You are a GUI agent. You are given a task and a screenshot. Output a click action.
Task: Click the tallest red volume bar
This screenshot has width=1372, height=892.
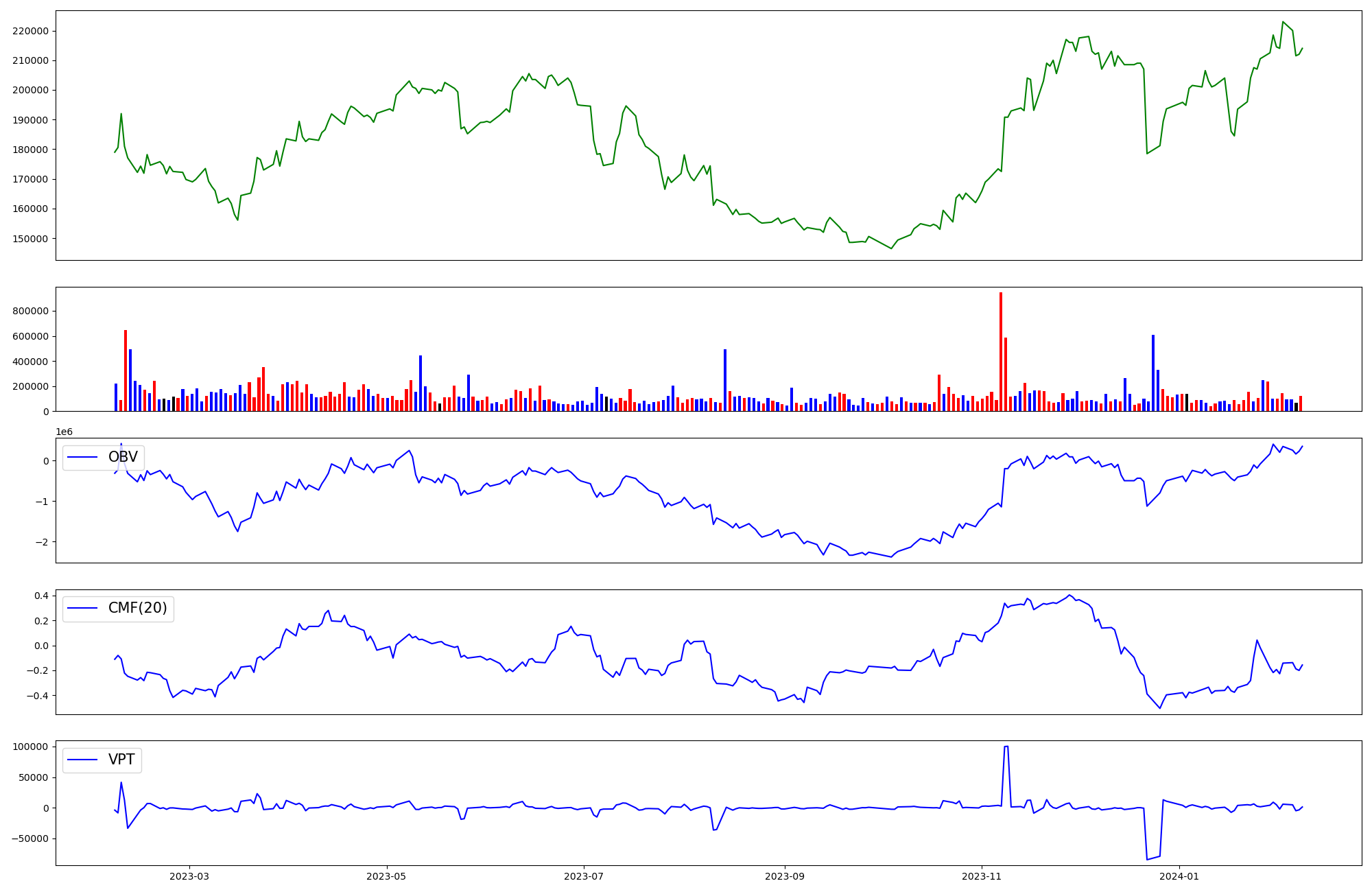1001,351
